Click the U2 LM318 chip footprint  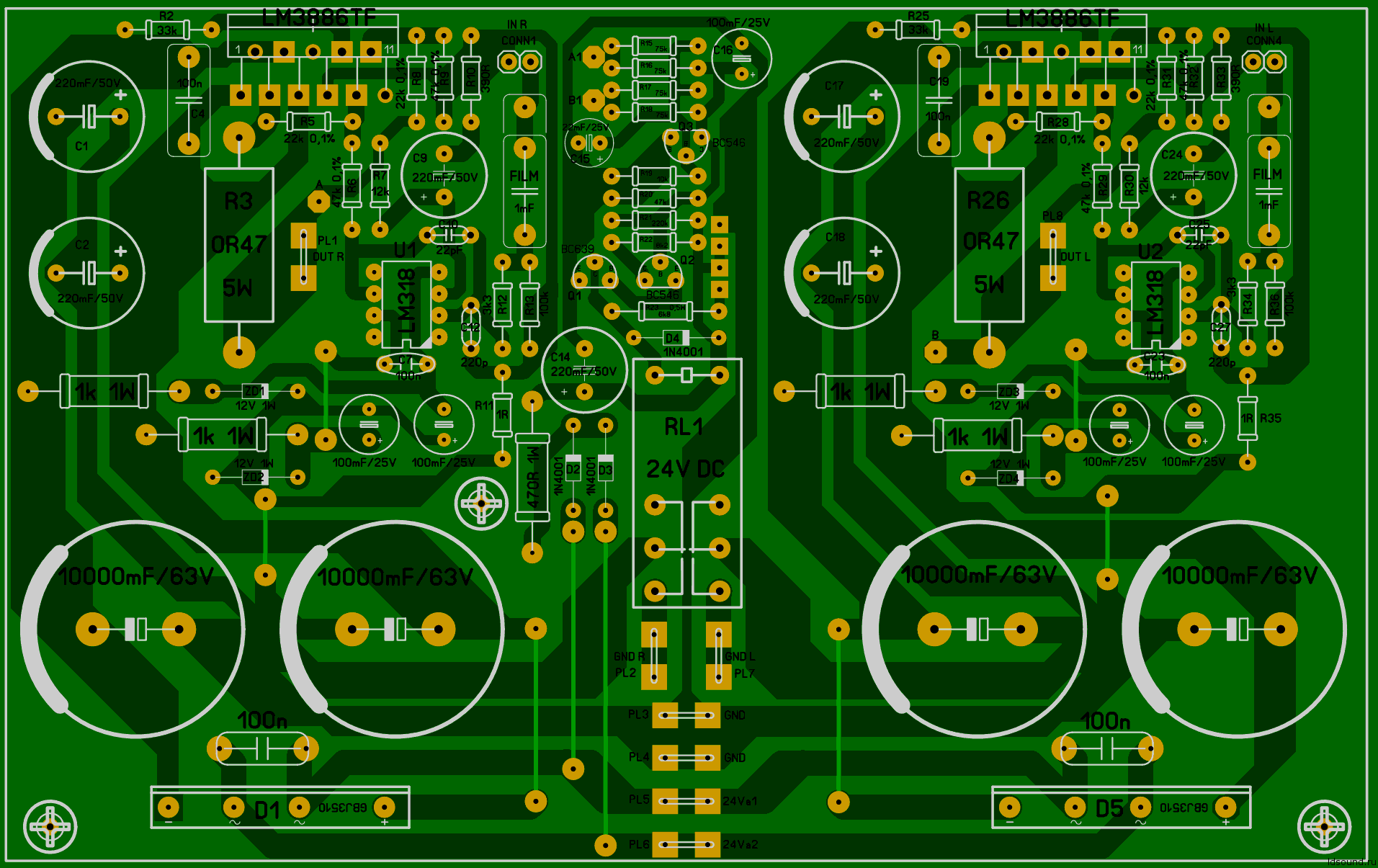tap(1155, 305)
